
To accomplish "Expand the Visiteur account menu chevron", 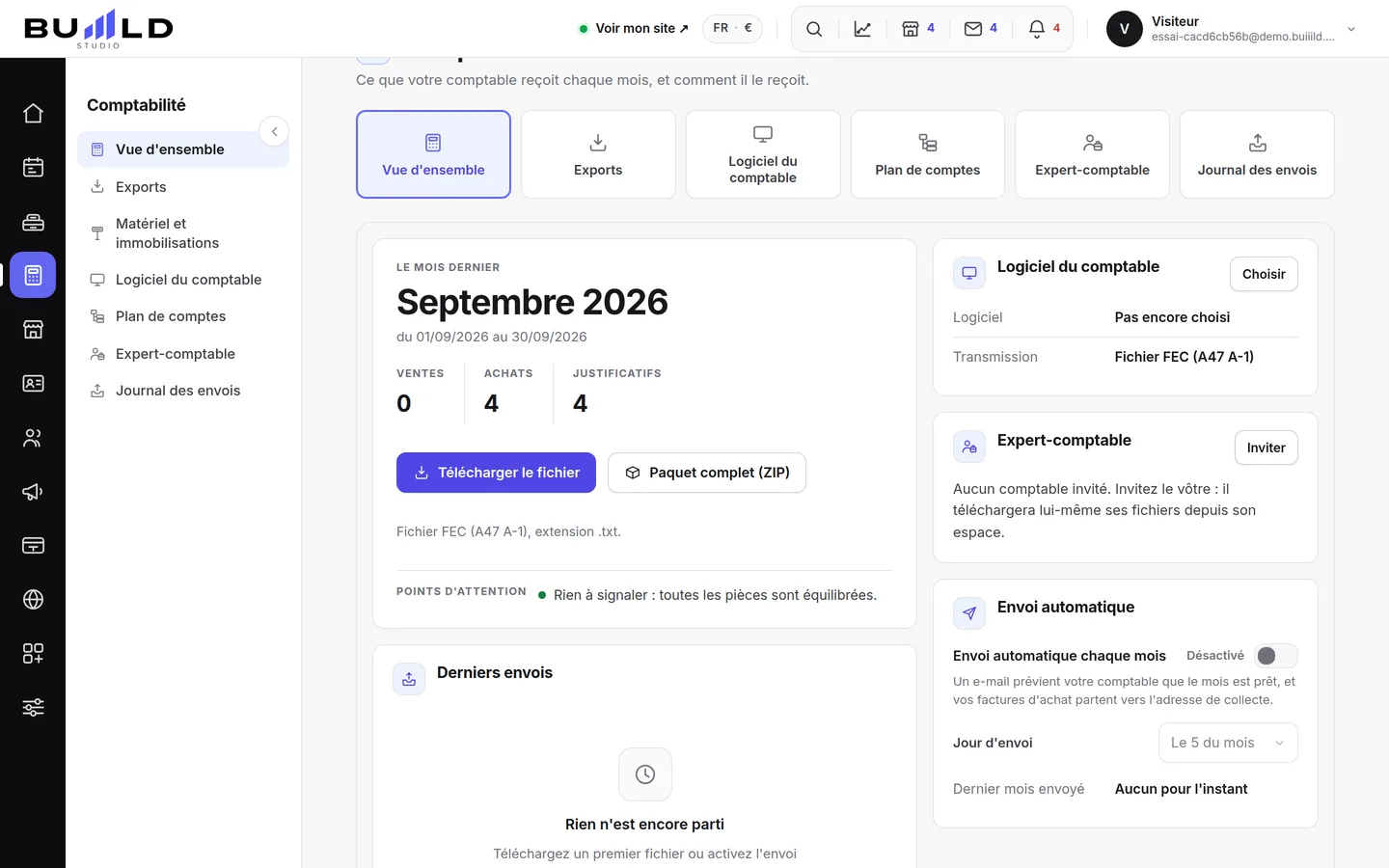I will 1351,29.
